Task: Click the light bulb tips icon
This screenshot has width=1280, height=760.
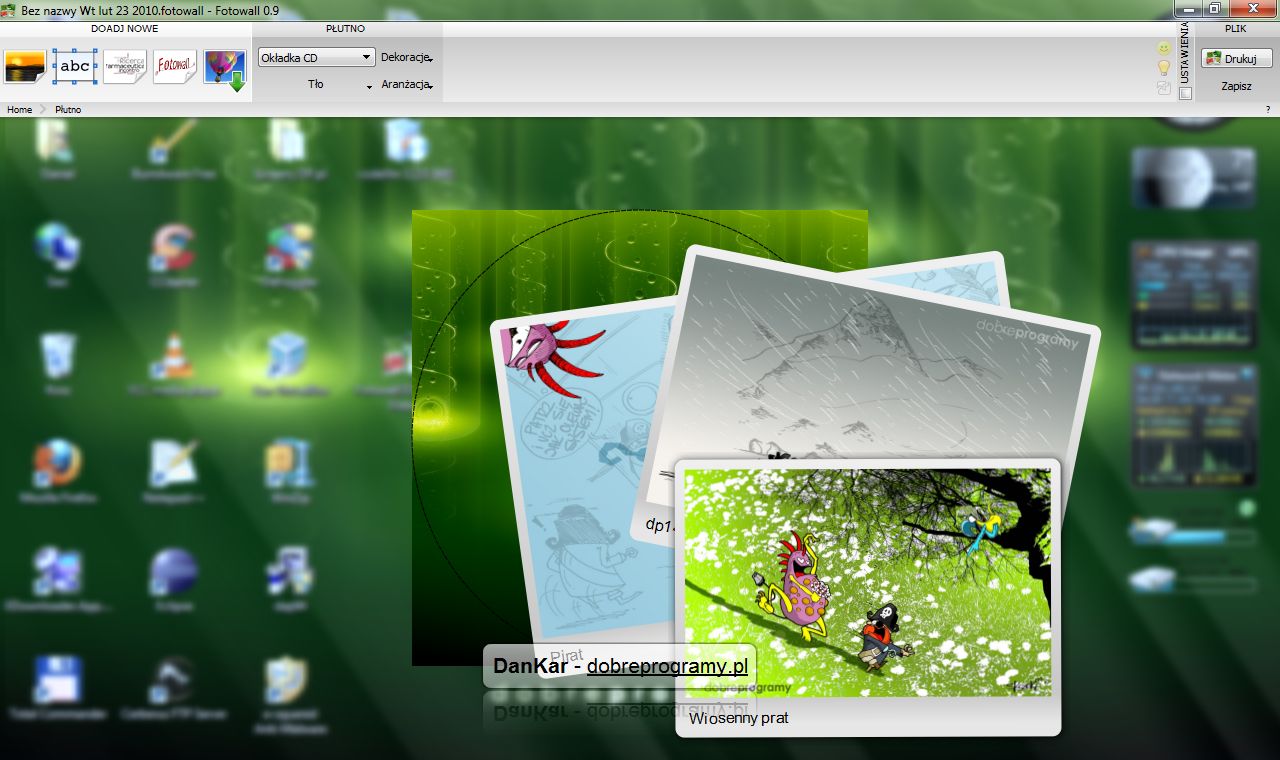Action: point(1164,68)
